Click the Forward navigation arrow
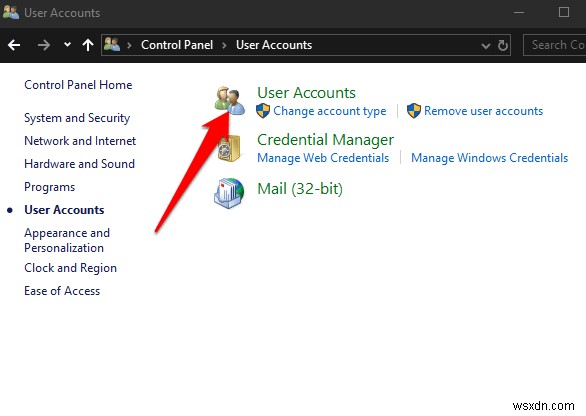This screenshot has width=586, height=416. 44,45
